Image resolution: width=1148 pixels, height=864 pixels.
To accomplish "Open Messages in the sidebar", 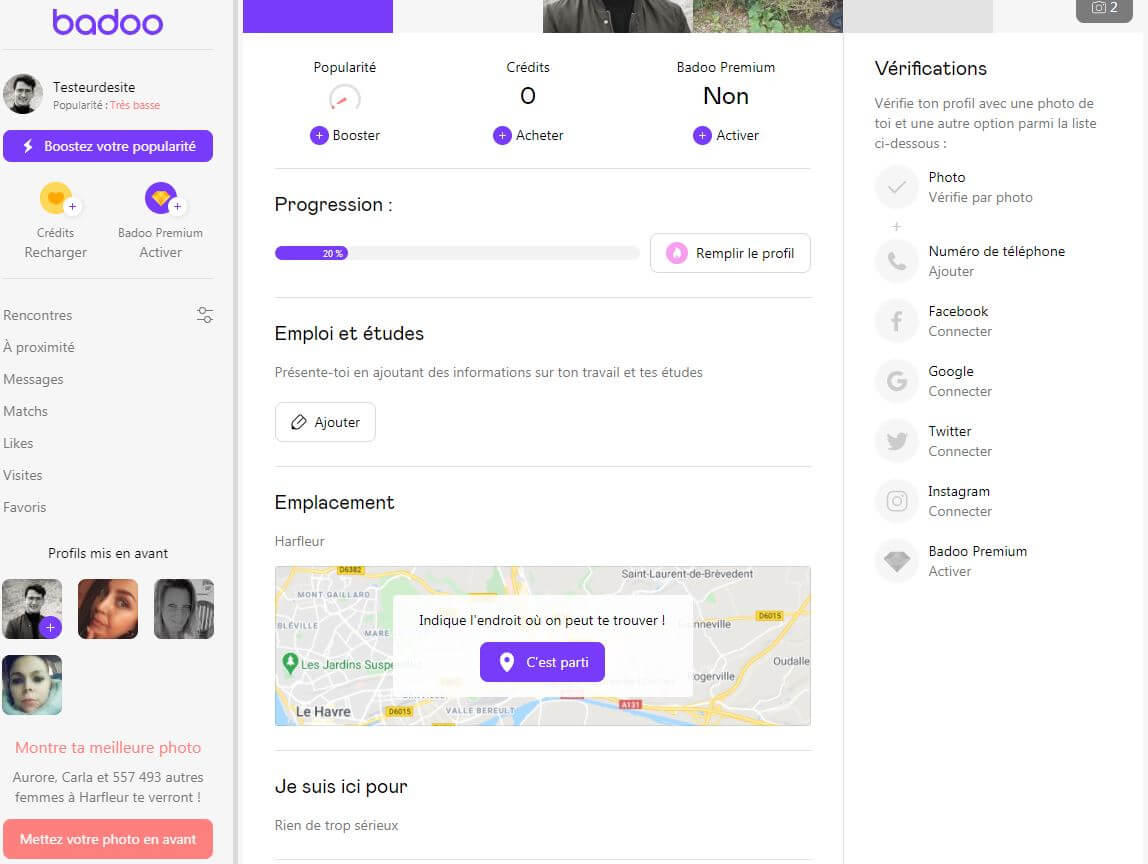I will click(x=33, y=379).
